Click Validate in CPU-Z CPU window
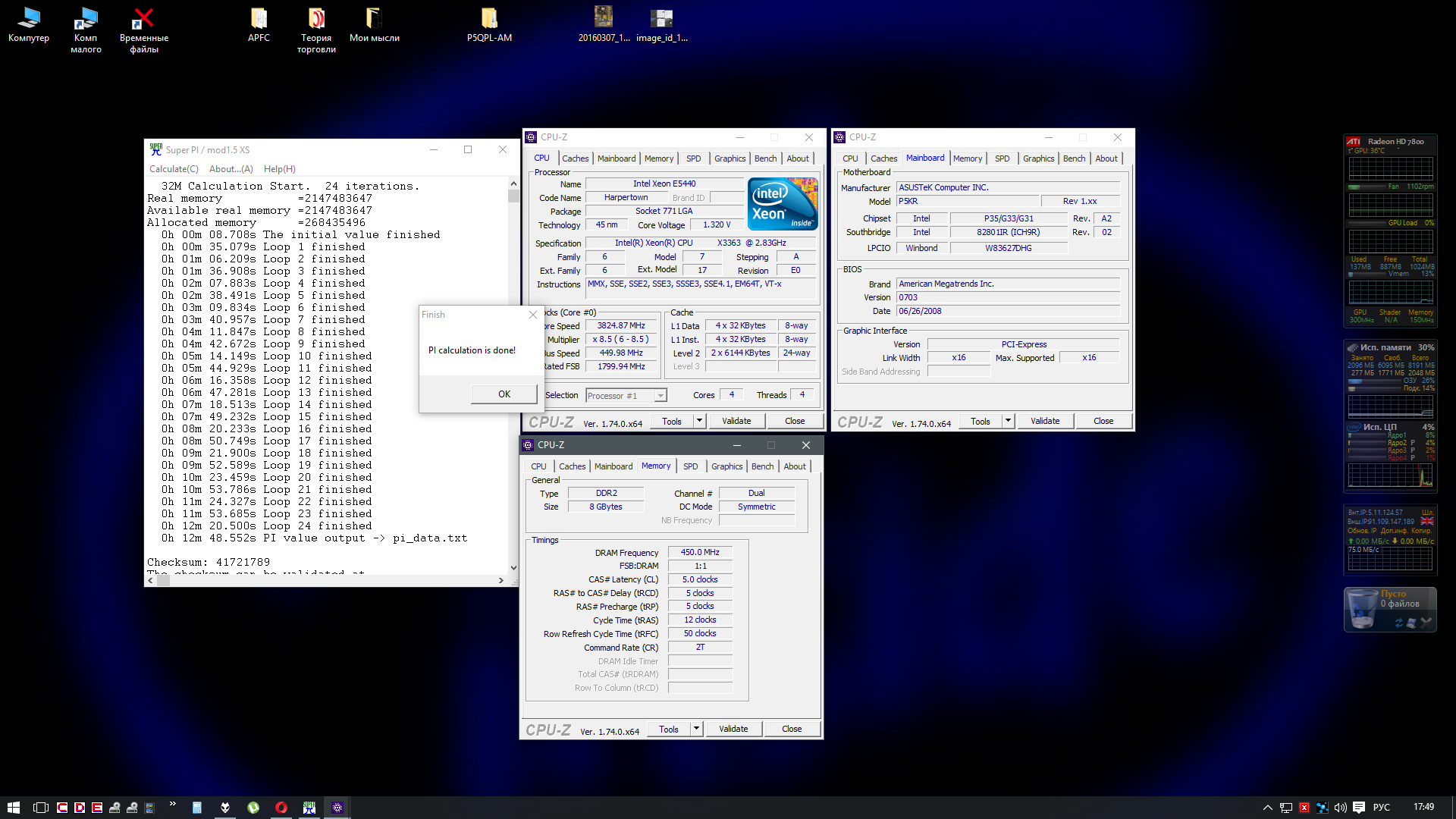The width and height of the screenshot is (1456, 819). click(x=736, y=421)
